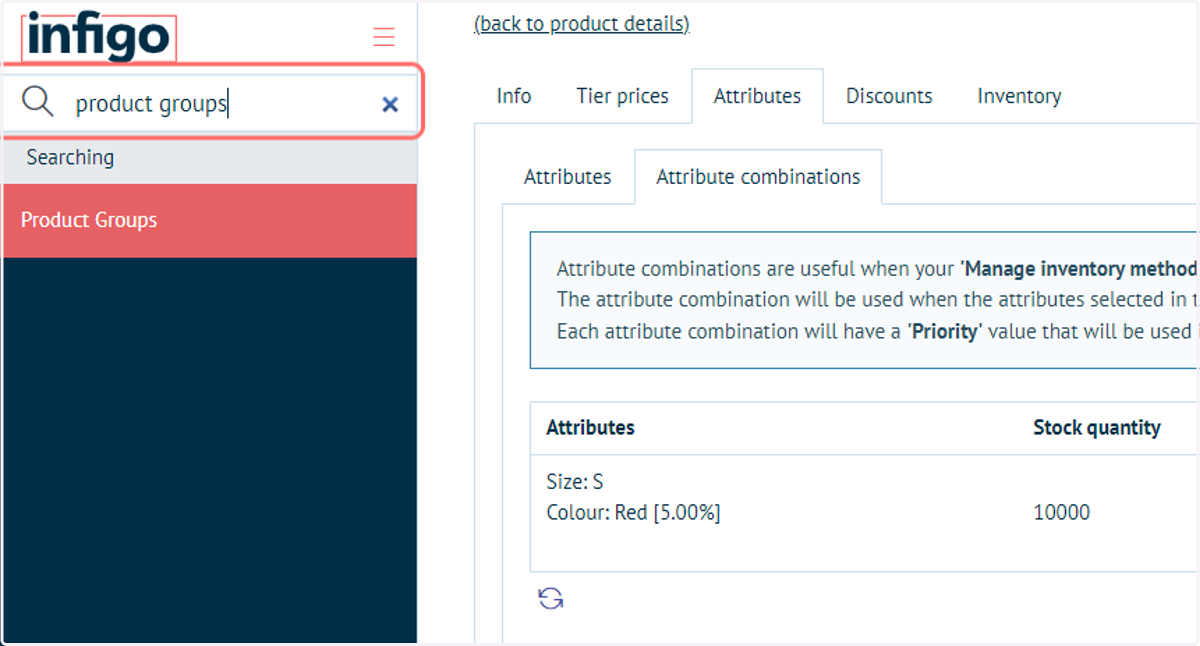
Task: Select the Size: S attribute text
Action: pyautogui.click(x=575, y=482)
